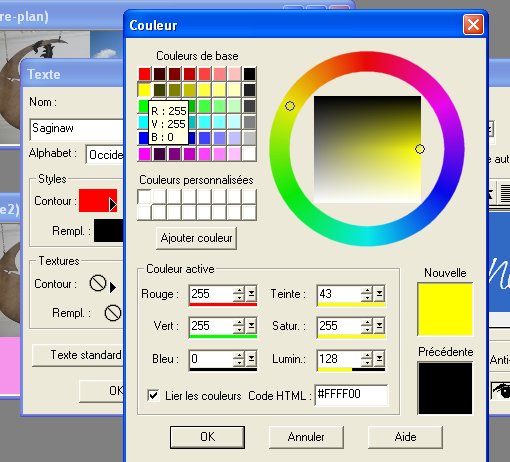Viewport: 510px width, 462px height.
Task: Open help via the Aide button
Action: point(405,437)
